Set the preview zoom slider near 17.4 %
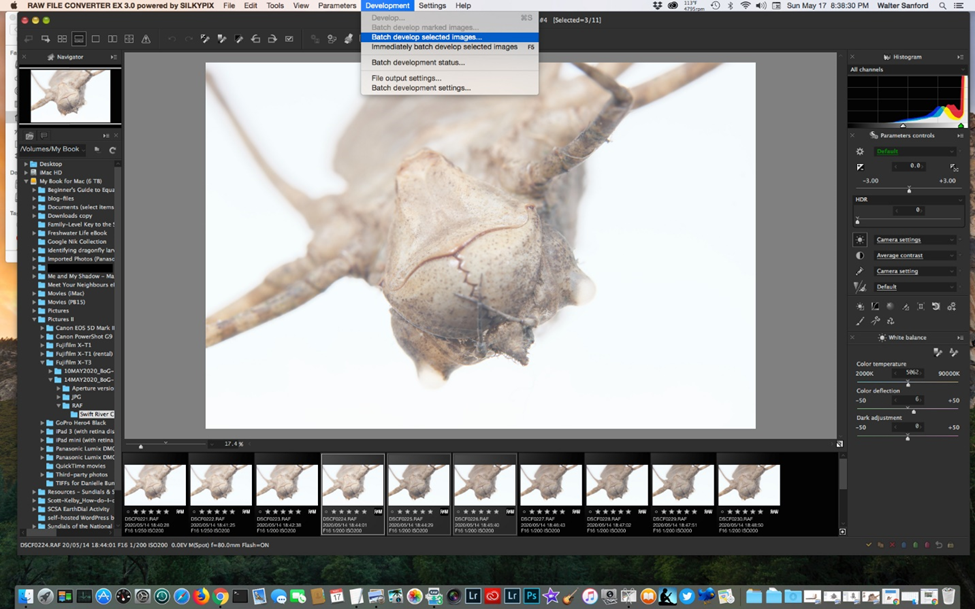 (x=141, y=446)
